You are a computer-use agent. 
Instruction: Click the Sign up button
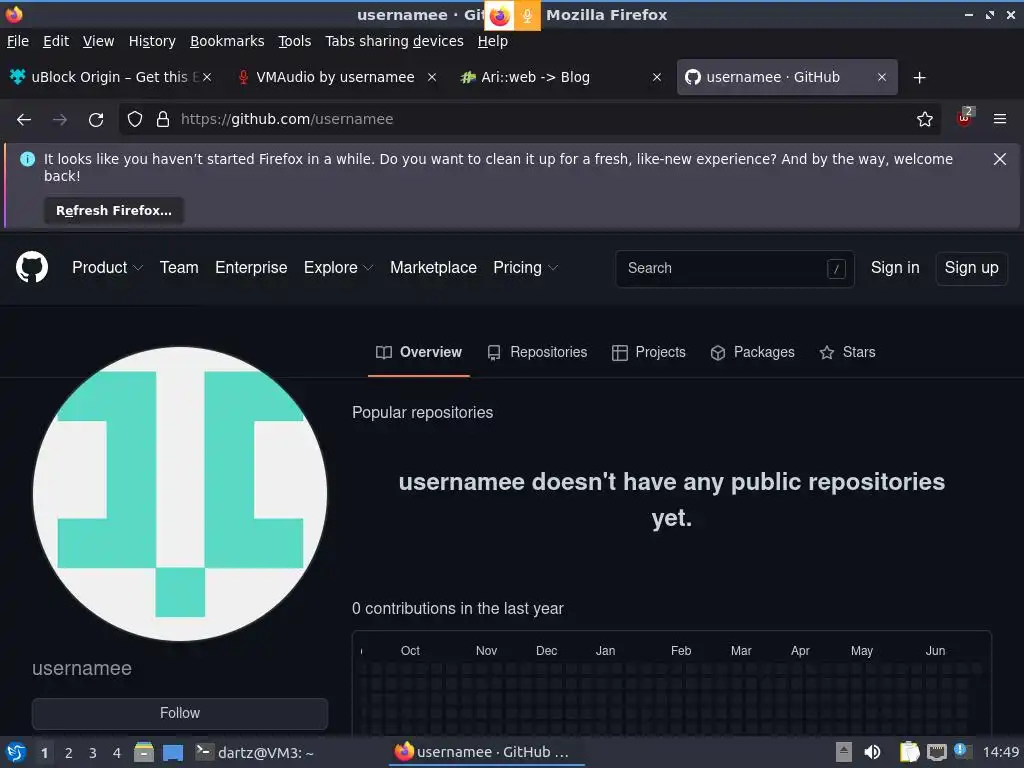[971, 268]
